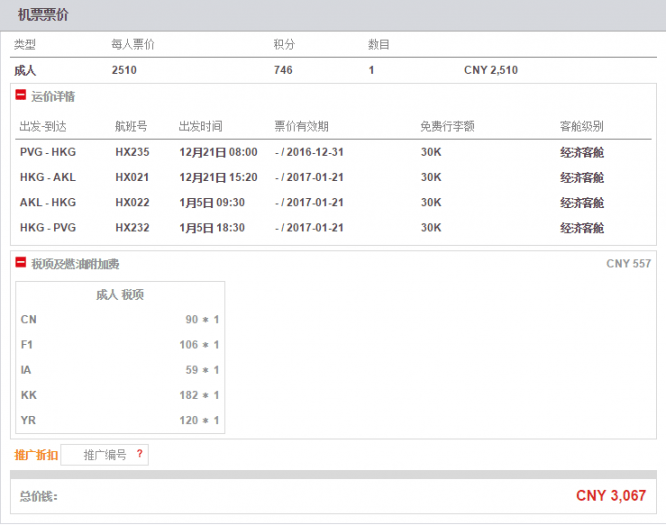
Task: Select the HKG - AKL route cell
Action: click(48, 177)
